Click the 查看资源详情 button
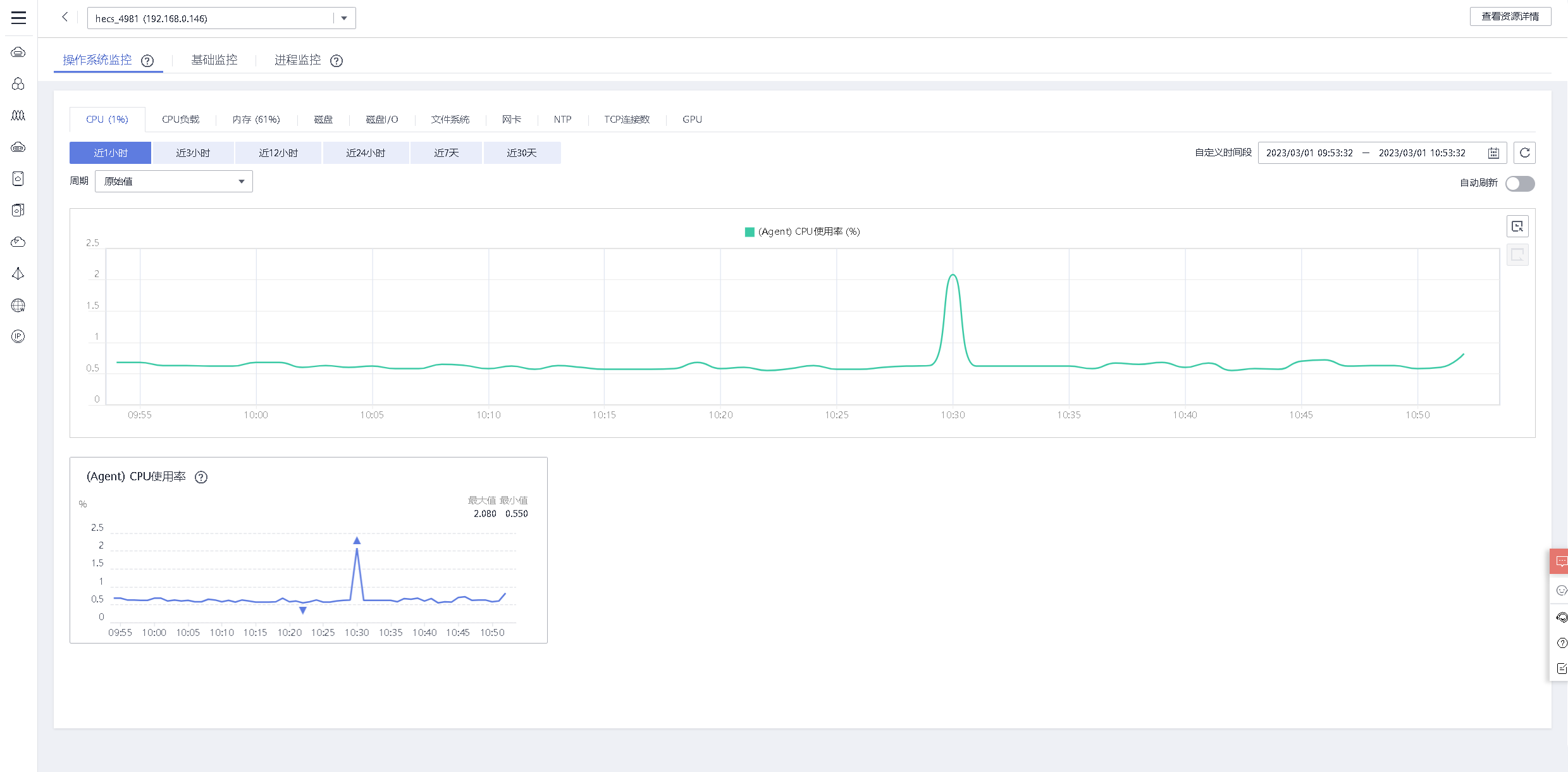The height and width of the screenshot is (772, 1568). 1510,16
